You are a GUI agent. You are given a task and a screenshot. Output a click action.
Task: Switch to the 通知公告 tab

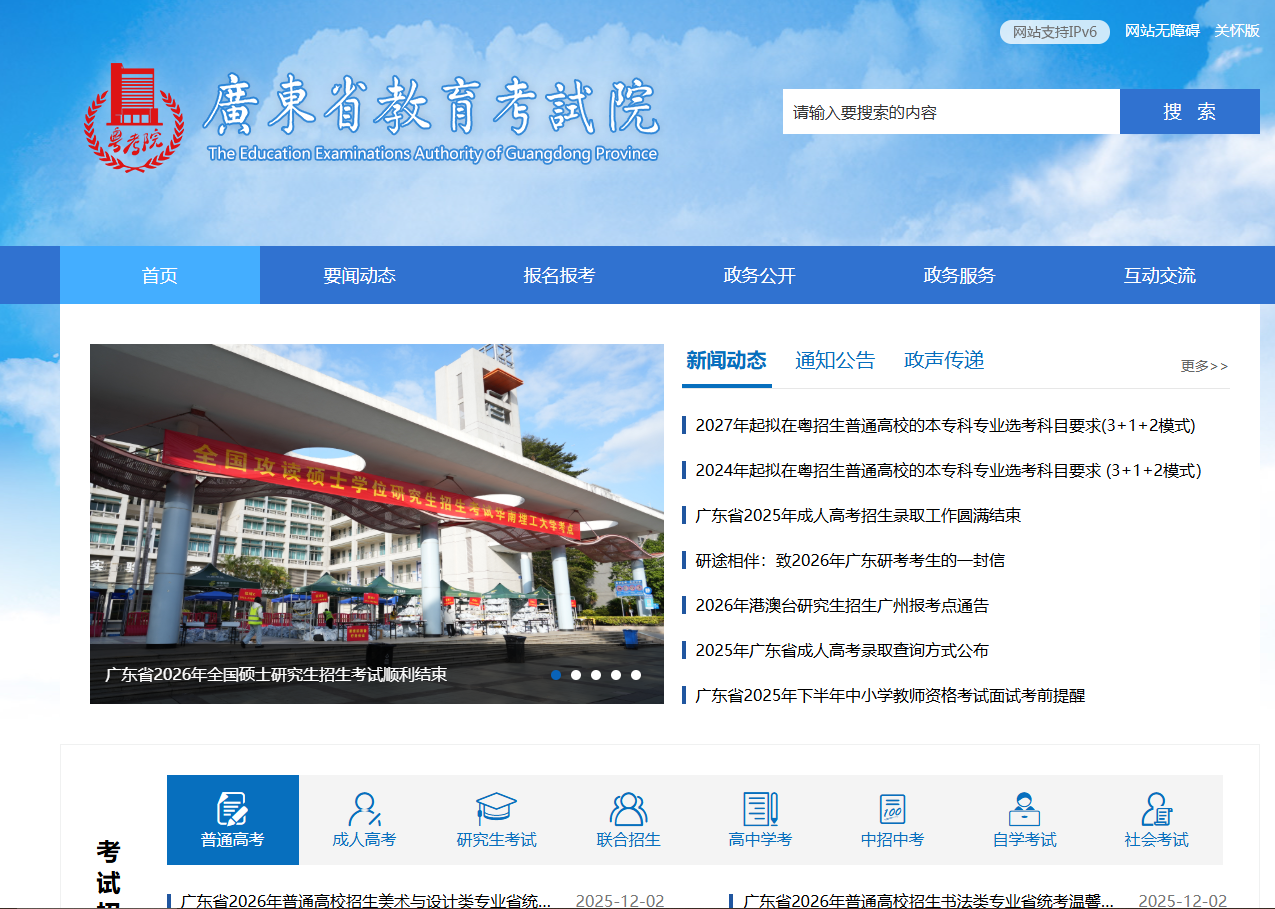coord(835,361)
